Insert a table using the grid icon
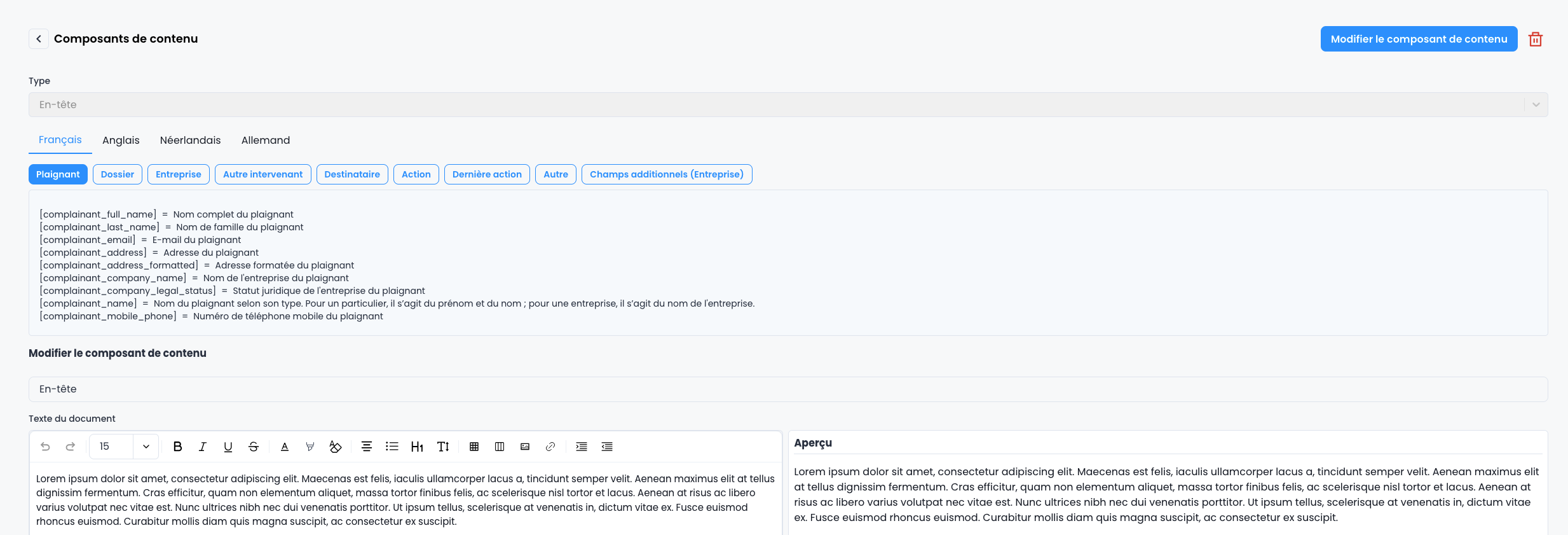Viewport: 1568px width, 535px height. (x=474, y=447)
